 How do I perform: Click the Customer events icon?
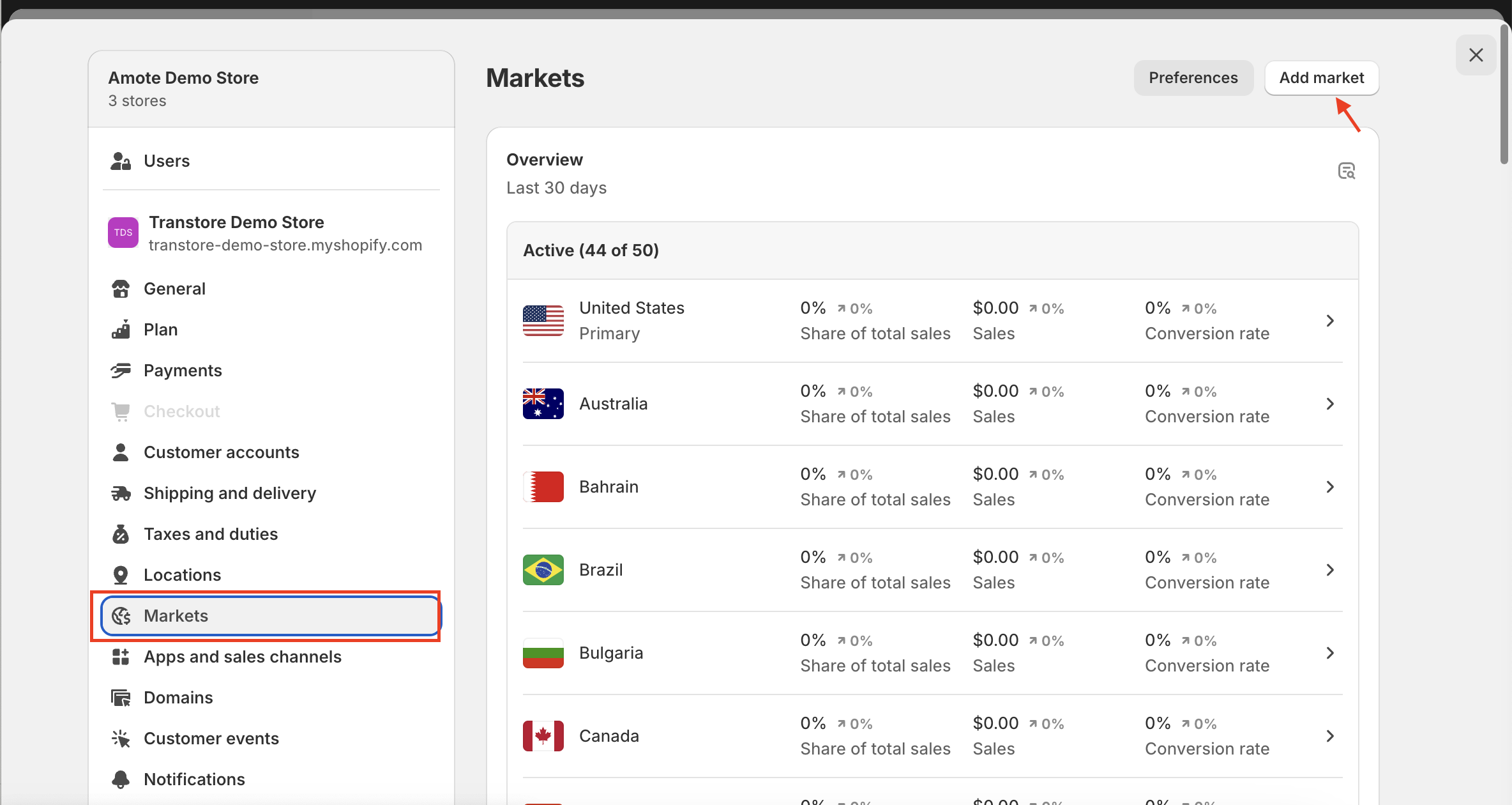[121, 739]
